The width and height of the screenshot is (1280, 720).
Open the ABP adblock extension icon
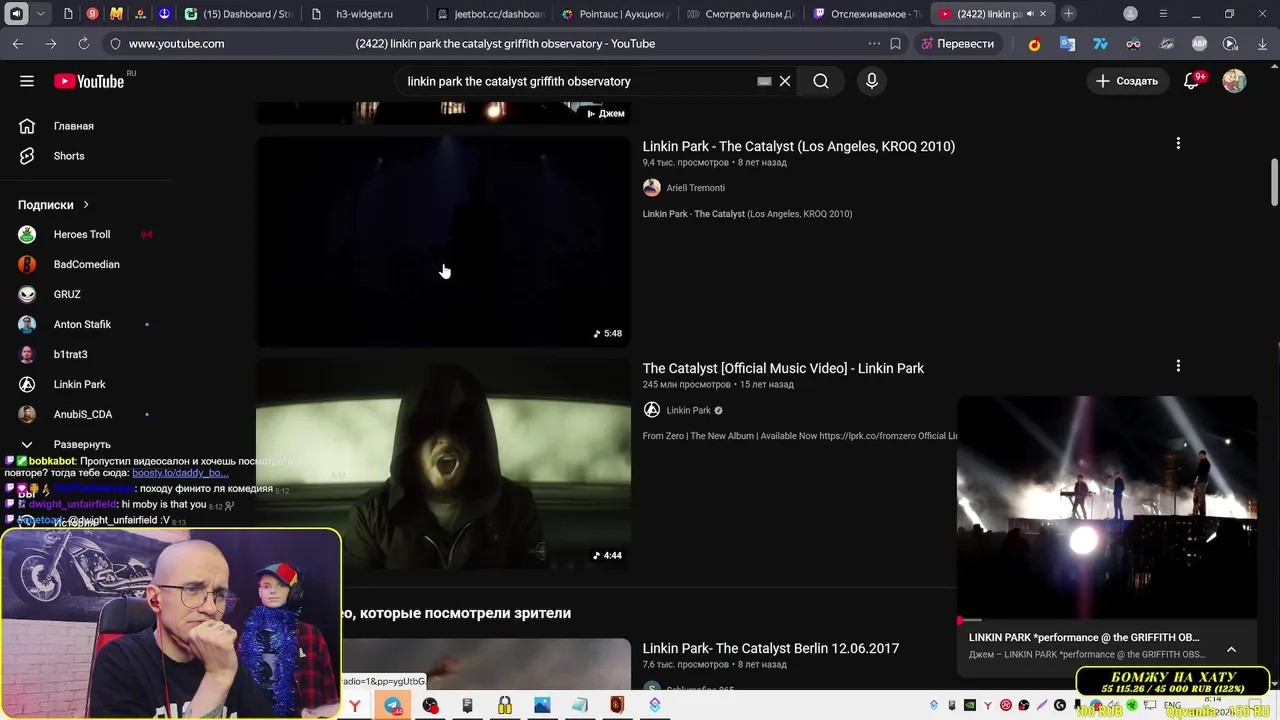coord(1199,44)
